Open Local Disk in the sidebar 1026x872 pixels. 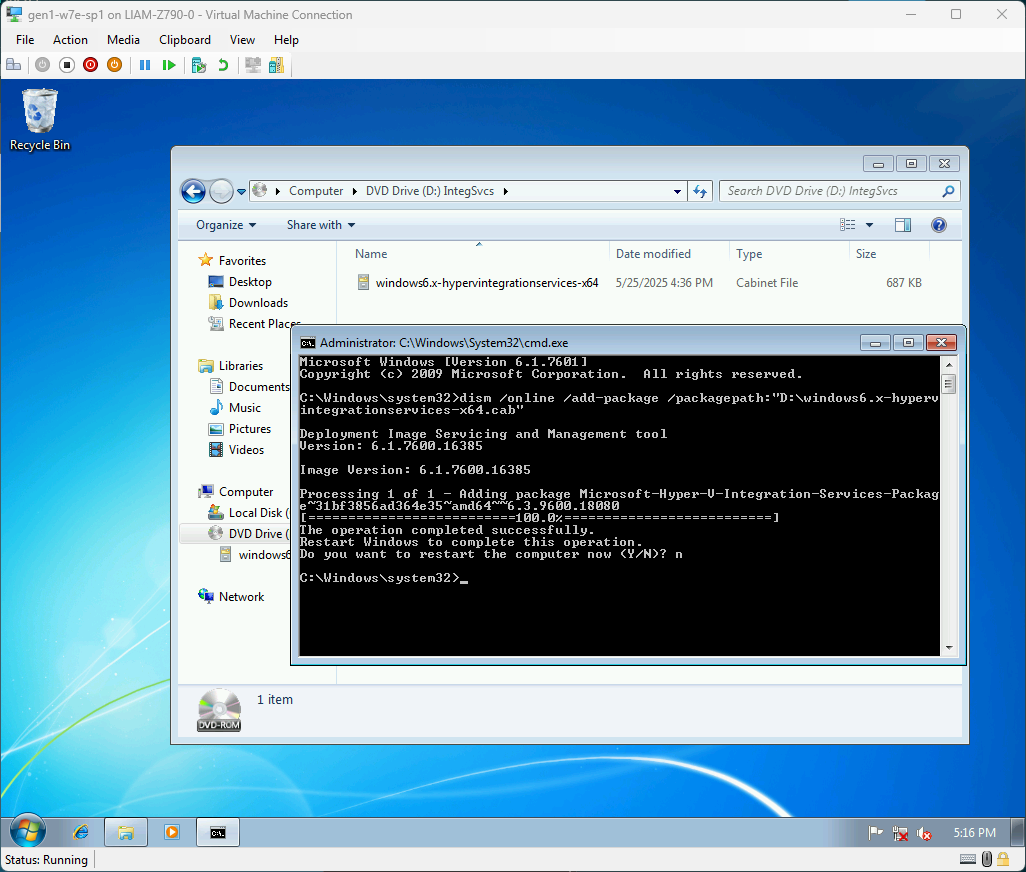255,513
